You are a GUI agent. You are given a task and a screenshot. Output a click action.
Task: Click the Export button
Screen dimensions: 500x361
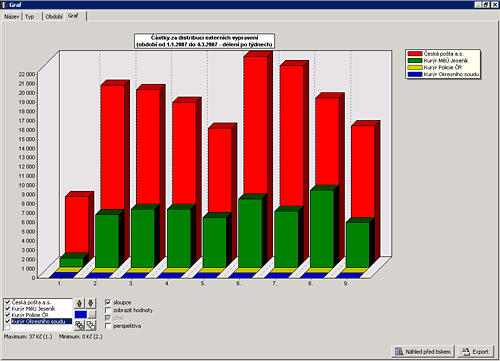pos(476,352)
